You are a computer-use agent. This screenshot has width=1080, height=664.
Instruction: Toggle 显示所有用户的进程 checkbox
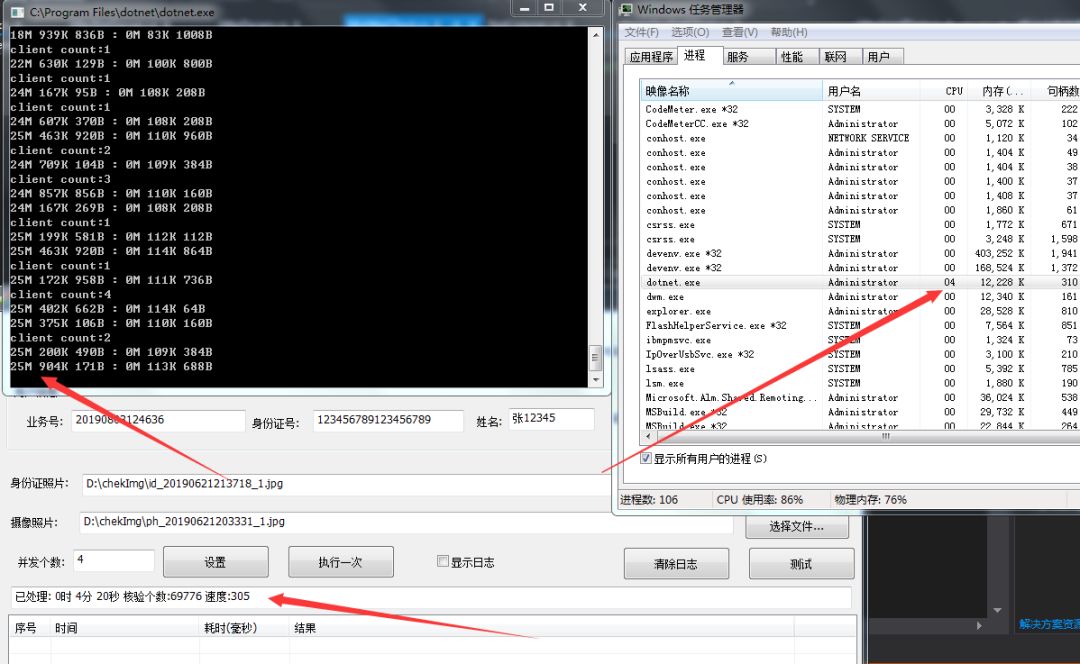[646, 458]
